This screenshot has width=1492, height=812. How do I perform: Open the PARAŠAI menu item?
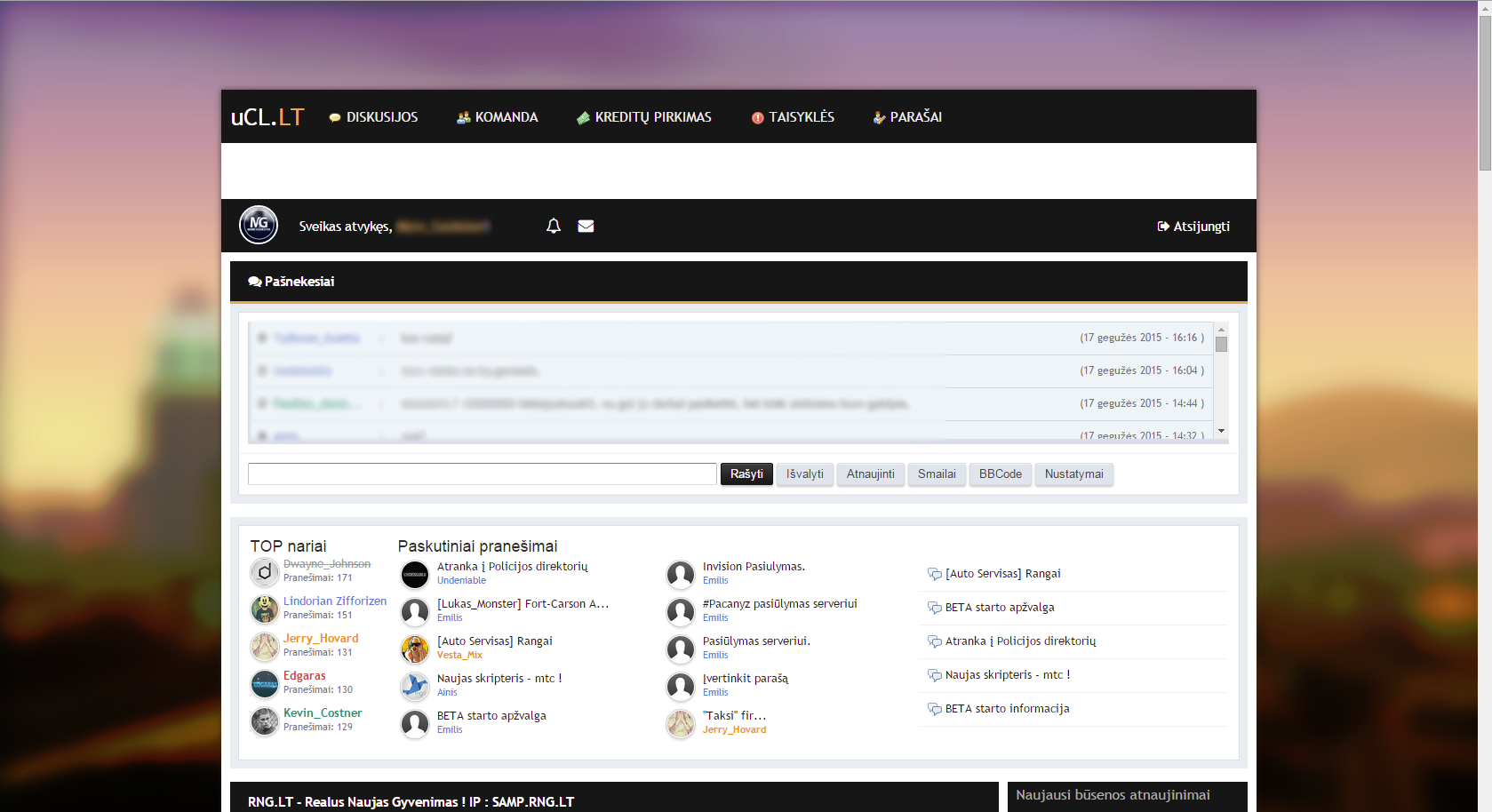pyautogui.click(x=907, y=117)
